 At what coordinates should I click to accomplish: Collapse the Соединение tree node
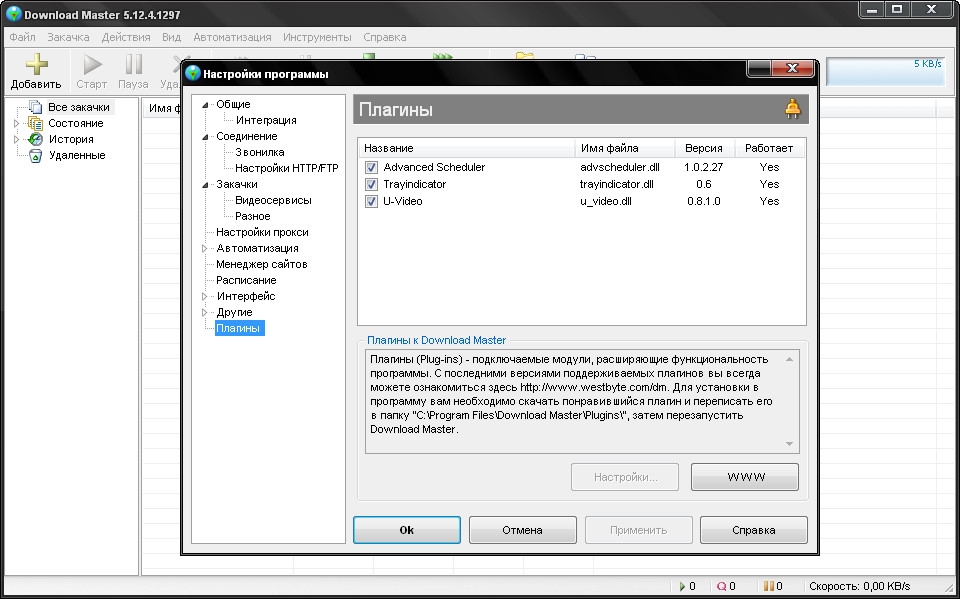coord(206,137)
